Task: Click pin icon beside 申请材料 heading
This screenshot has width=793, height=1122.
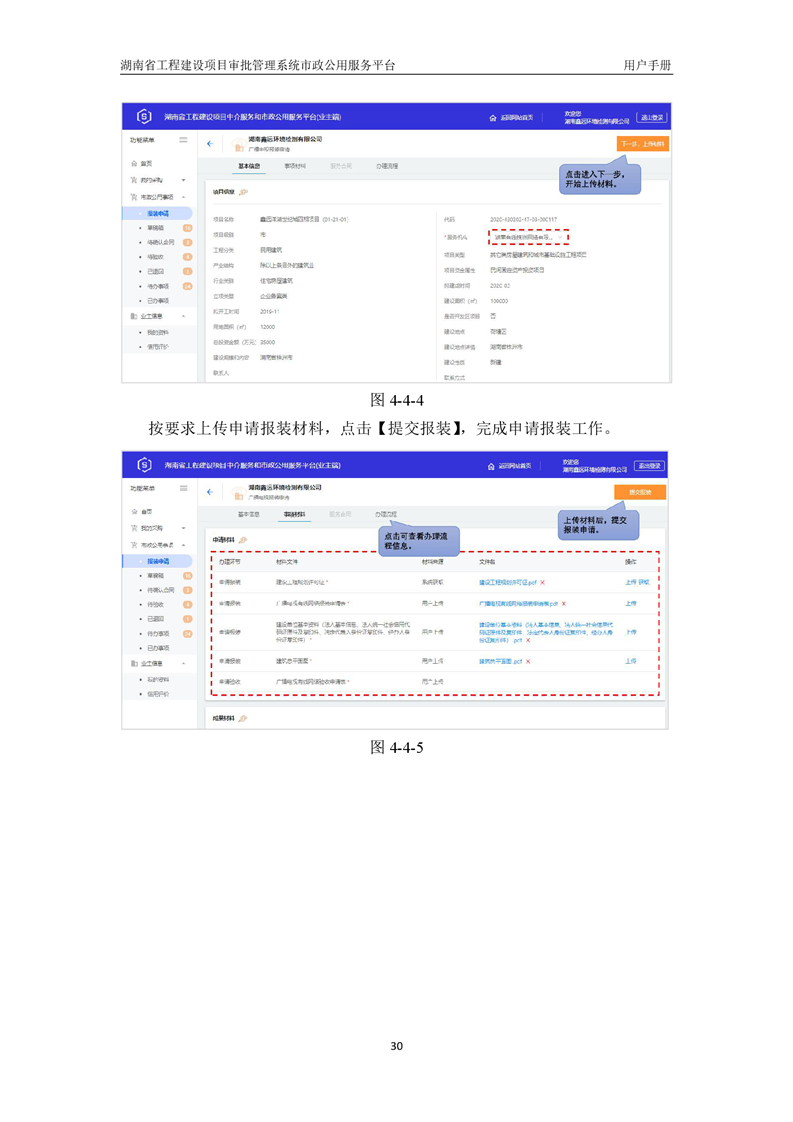Action: [243, 540]
